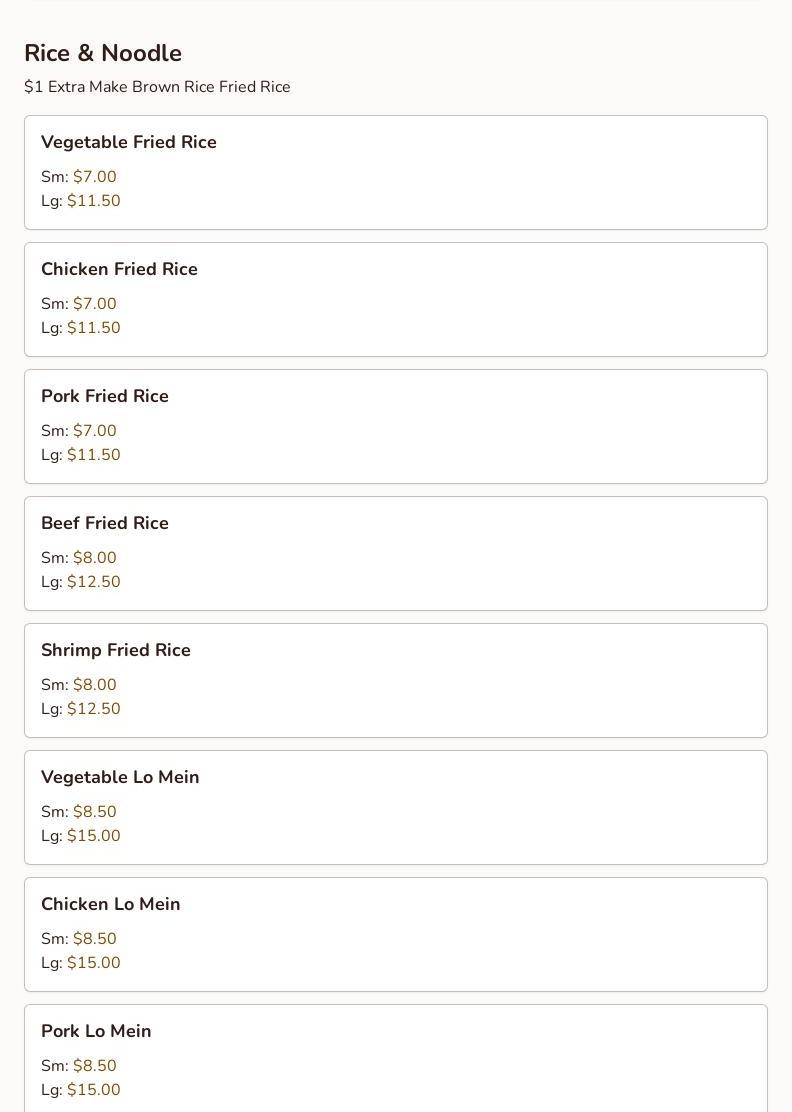Image resolution: width=792 pixels, height=1112 pixels.
Task: Select Beef Fried Rice small price $8.00
Action: (94, 558)
